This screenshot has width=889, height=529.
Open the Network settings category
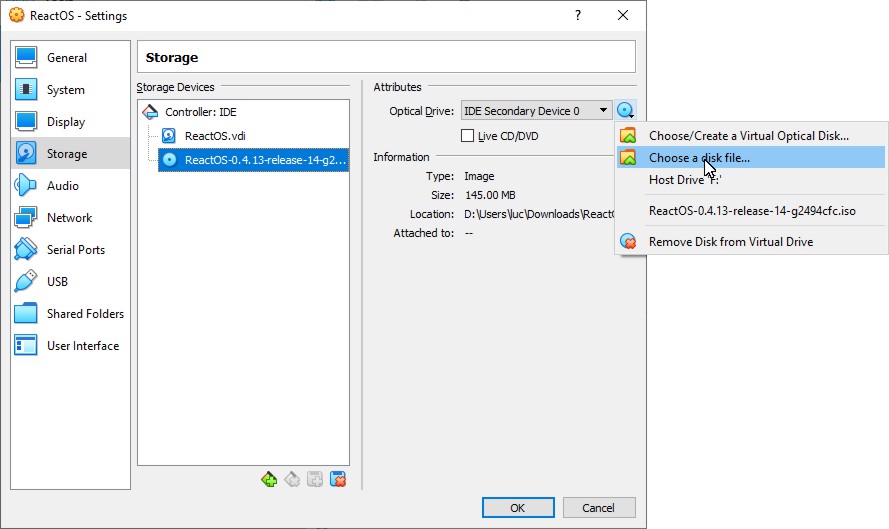70,217
